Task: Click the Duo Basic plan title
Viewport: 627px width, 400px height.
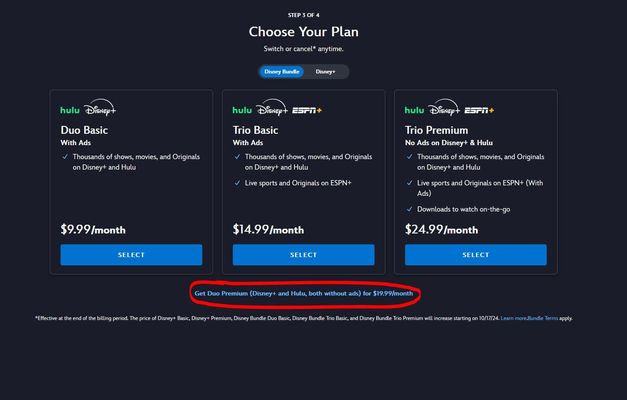Action: [x=84, y=130]
